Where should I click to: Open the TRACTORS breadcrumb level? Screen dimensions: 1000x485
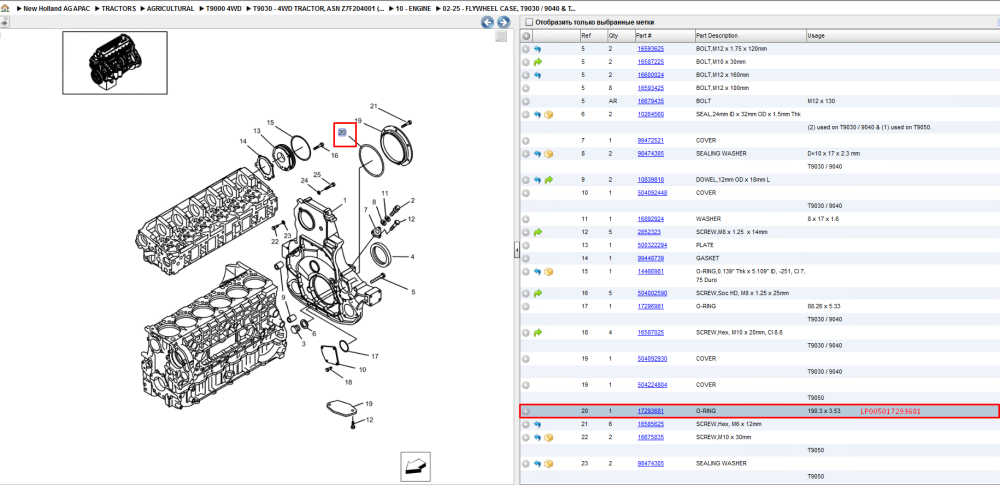pyautogui.click(x=119, y=8)
